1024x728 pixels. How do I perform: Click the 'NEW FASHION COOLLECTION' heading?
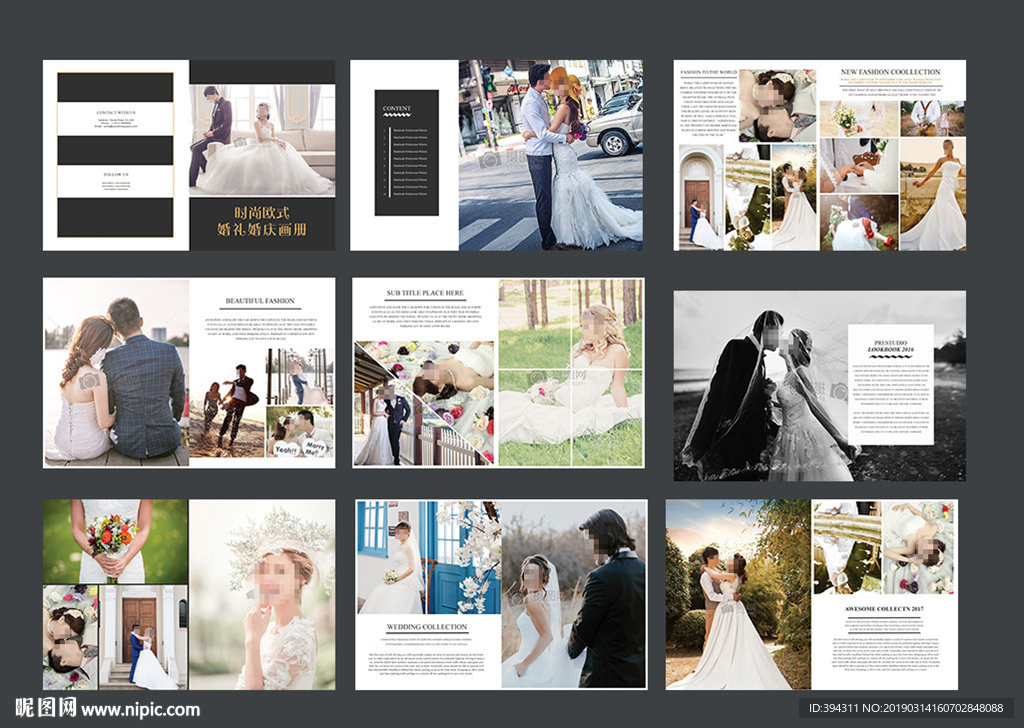[890, 72]
